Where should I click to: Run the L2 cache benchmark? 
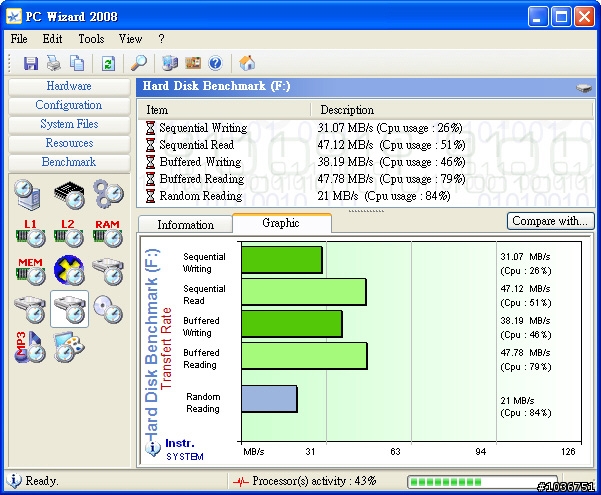pyautogui.click(x=69, y=233)
